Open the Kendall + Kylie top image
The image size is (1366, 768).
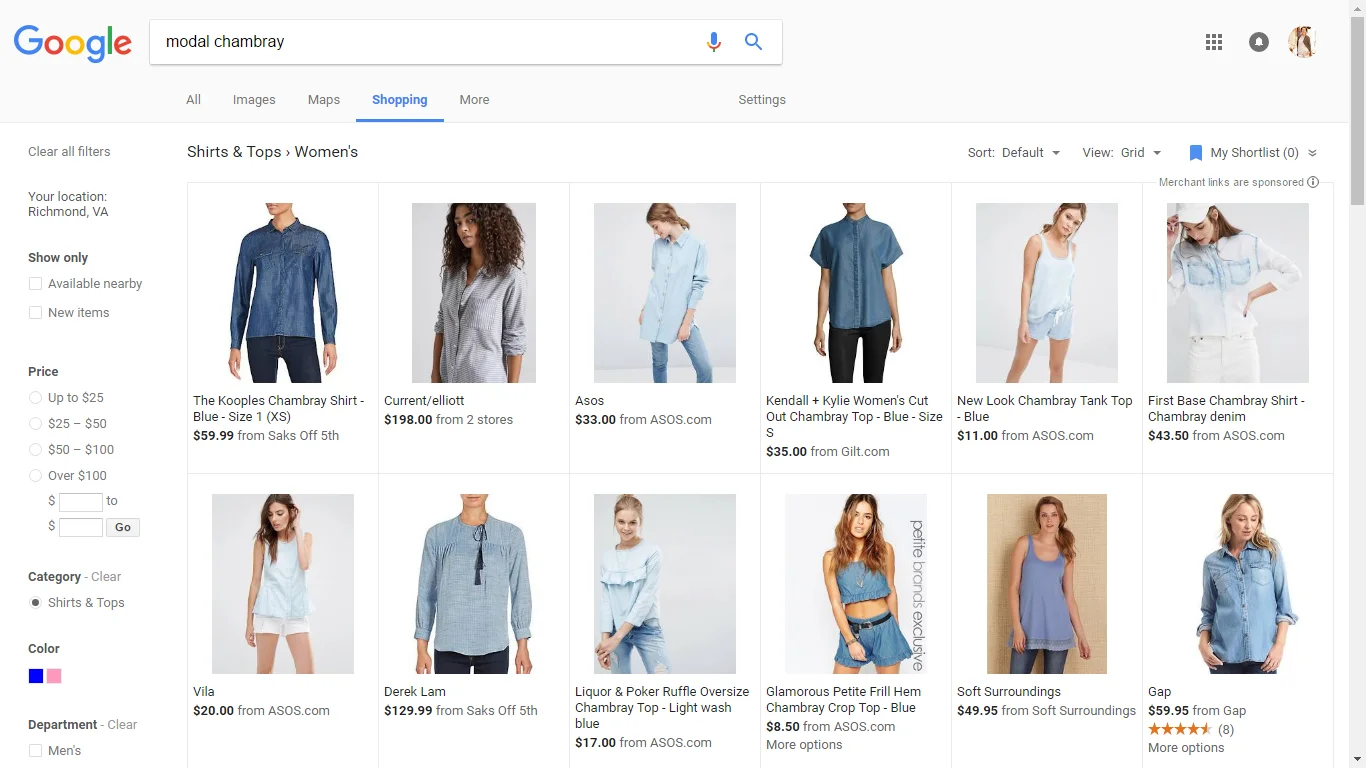(856, 293)
